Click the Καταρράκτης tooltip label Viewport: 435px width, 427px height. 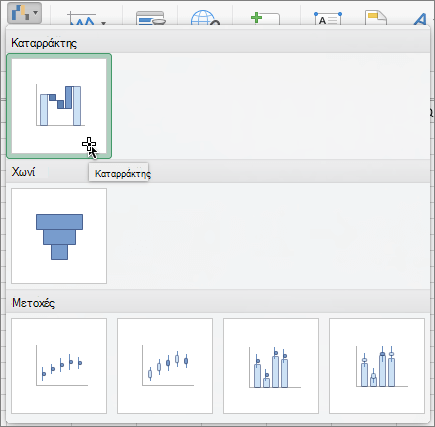point(122,173)
